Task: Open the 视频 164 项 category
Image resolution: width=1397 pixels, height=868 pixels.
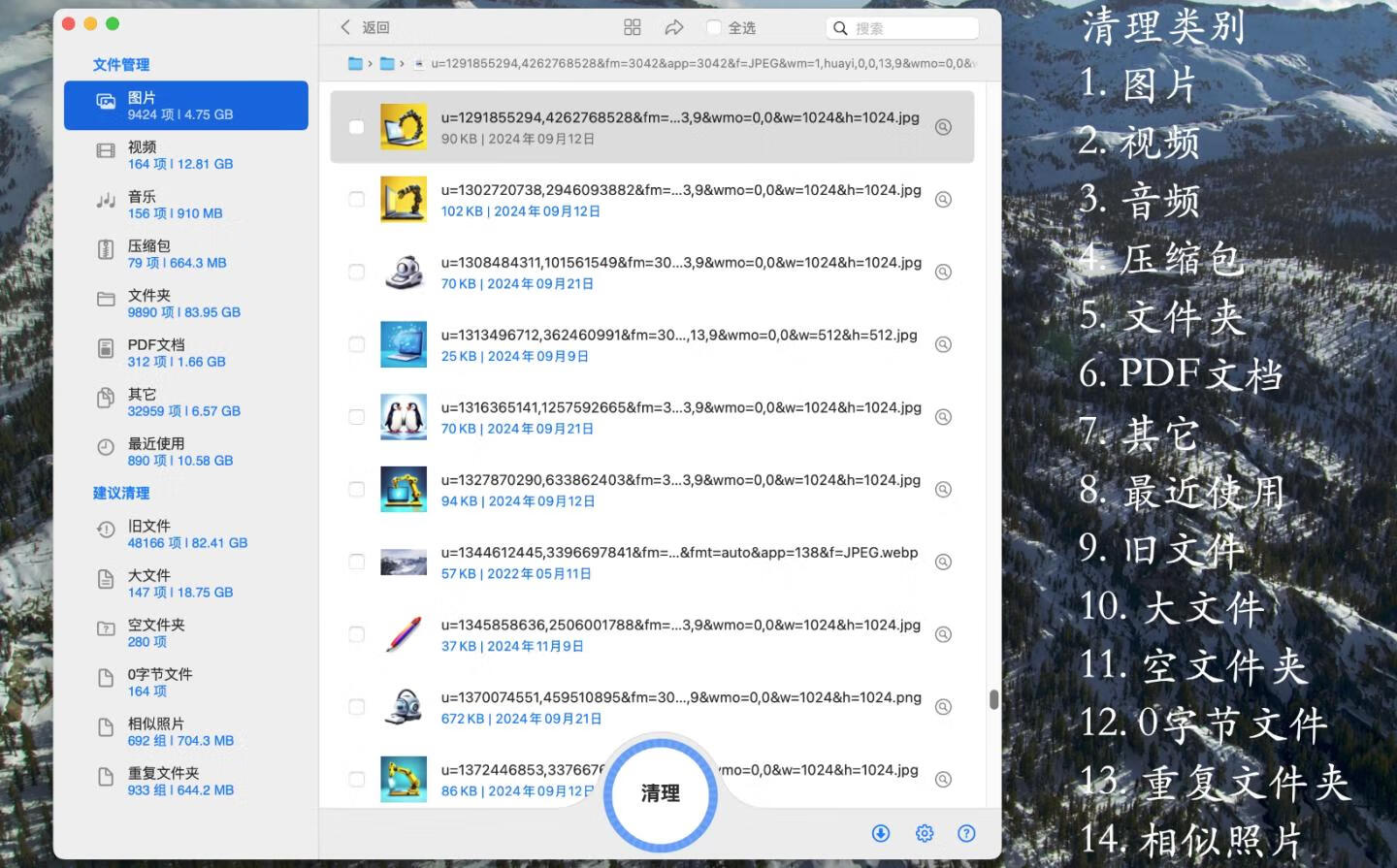Action: (x=186, y=155)
